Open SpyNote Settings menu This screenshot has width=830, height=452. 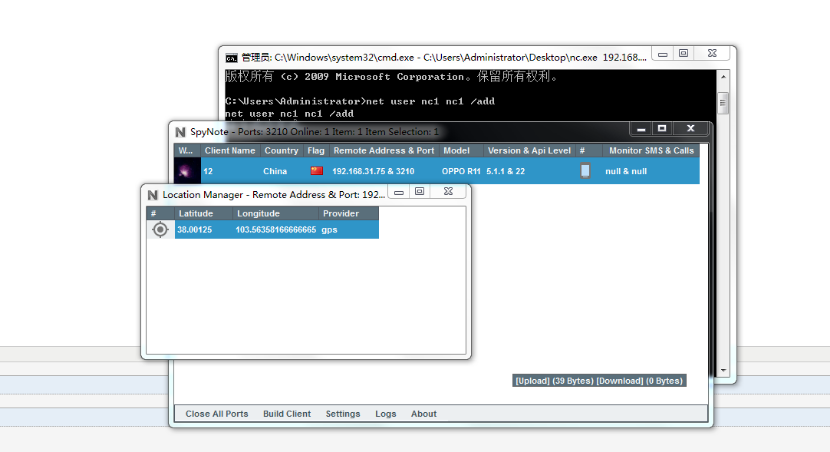342,414
